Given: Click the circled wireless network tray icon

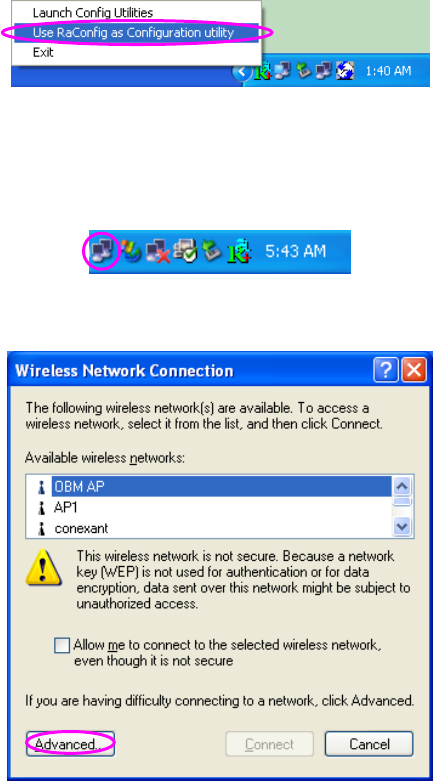Looking at the screenshot, I should (101, 251).
